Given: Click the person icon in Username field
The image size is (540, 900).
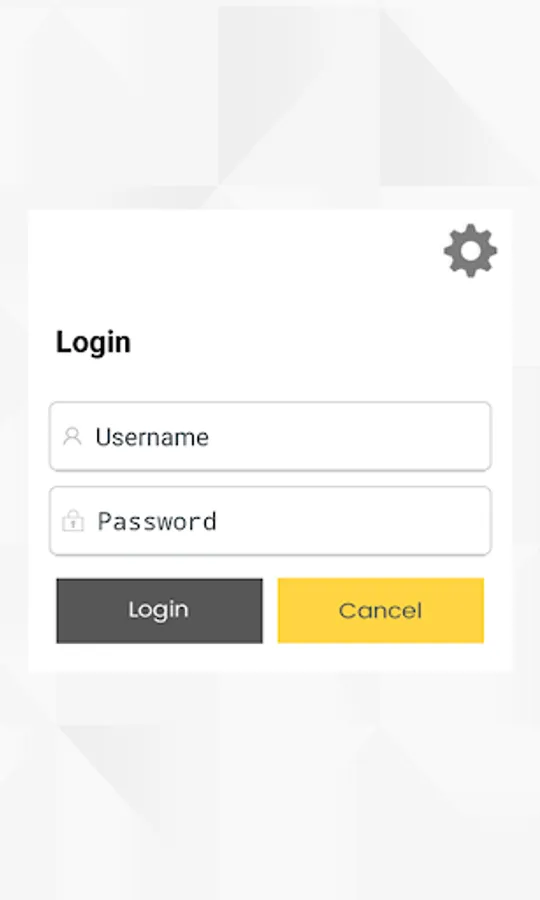Looking at the screenshot, I should (72, 436).
